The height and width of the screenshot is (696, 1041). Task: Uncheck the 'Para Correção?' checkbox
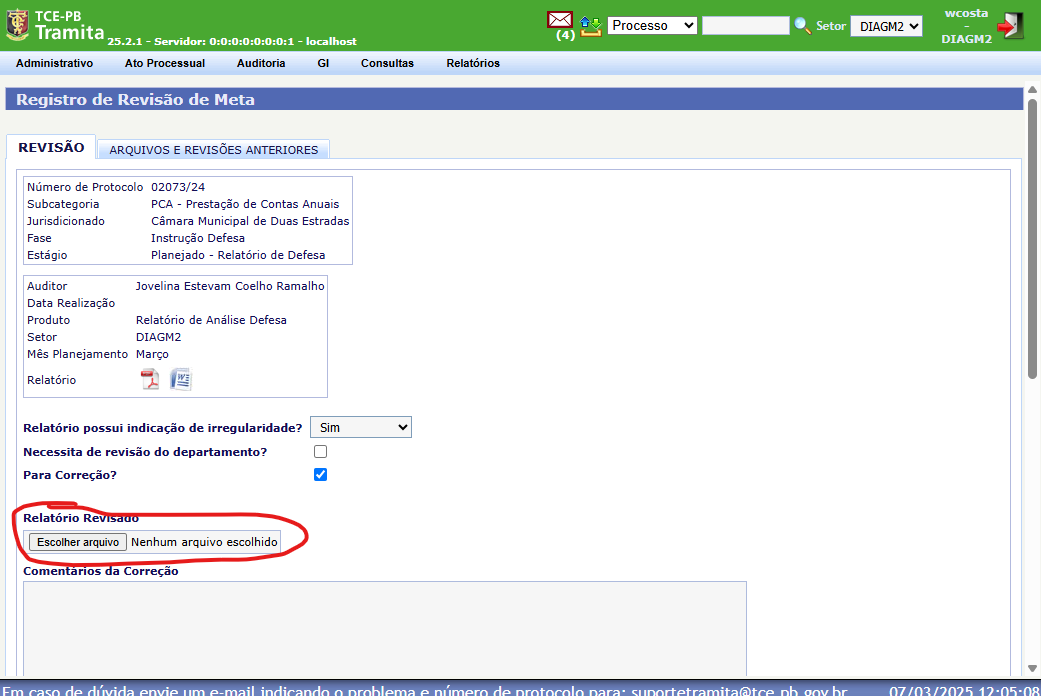point(321,475)
